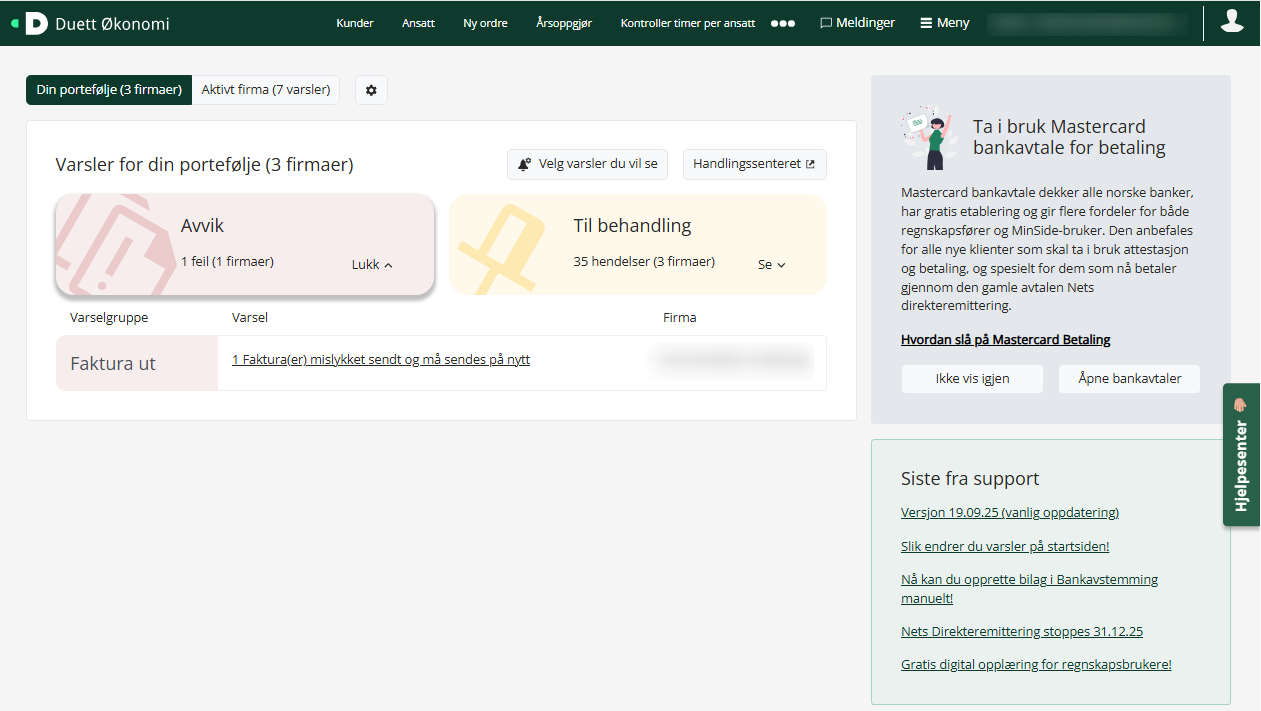Open the Hjelpesenter side tab

[x=1241, y=454]
